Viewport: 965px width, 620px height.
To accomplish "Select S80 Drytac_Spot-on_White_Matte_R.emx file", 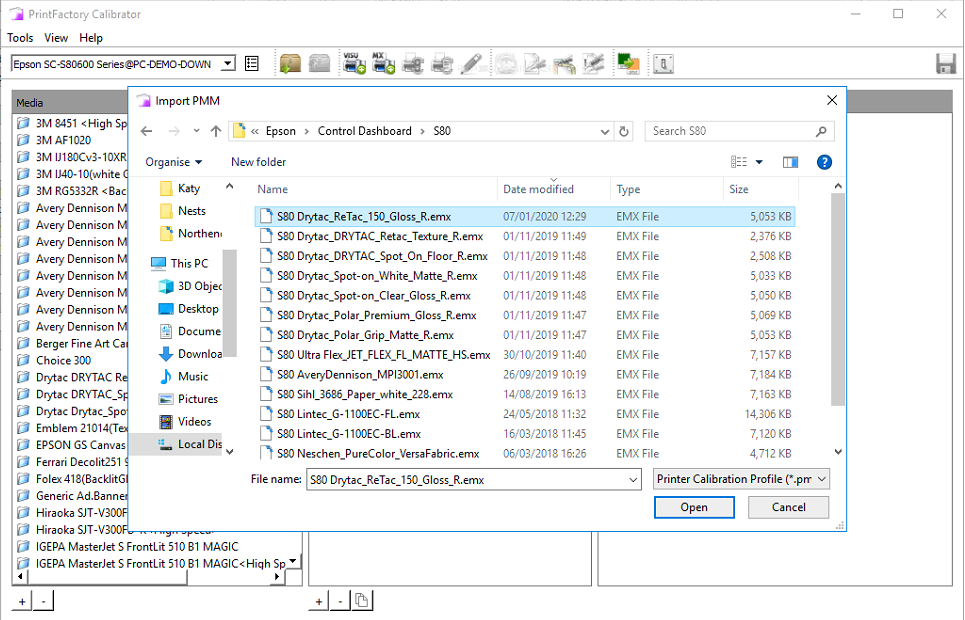I will 377,276.
